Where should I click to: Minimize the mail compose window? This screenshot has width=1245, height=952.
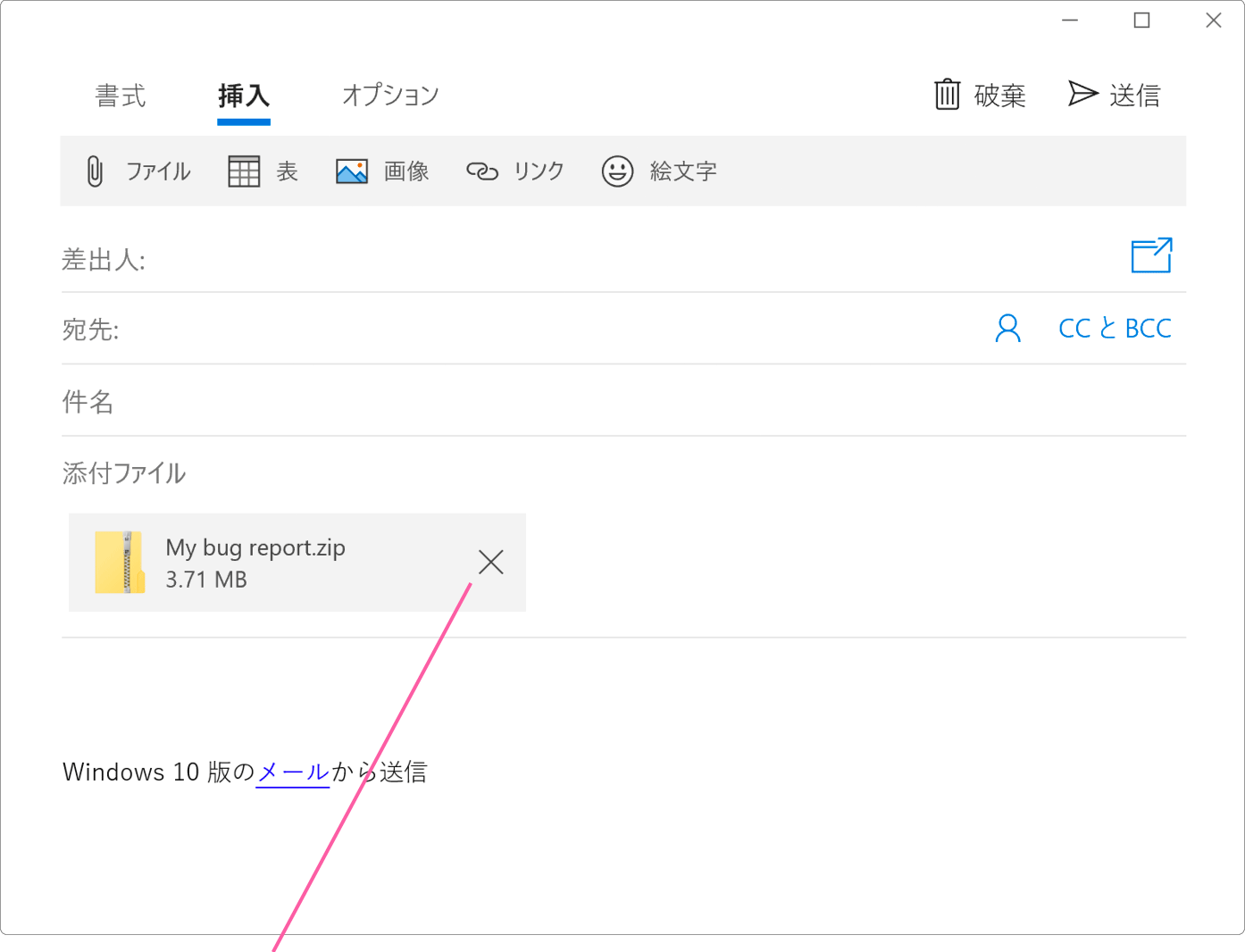pos(1070,21)
